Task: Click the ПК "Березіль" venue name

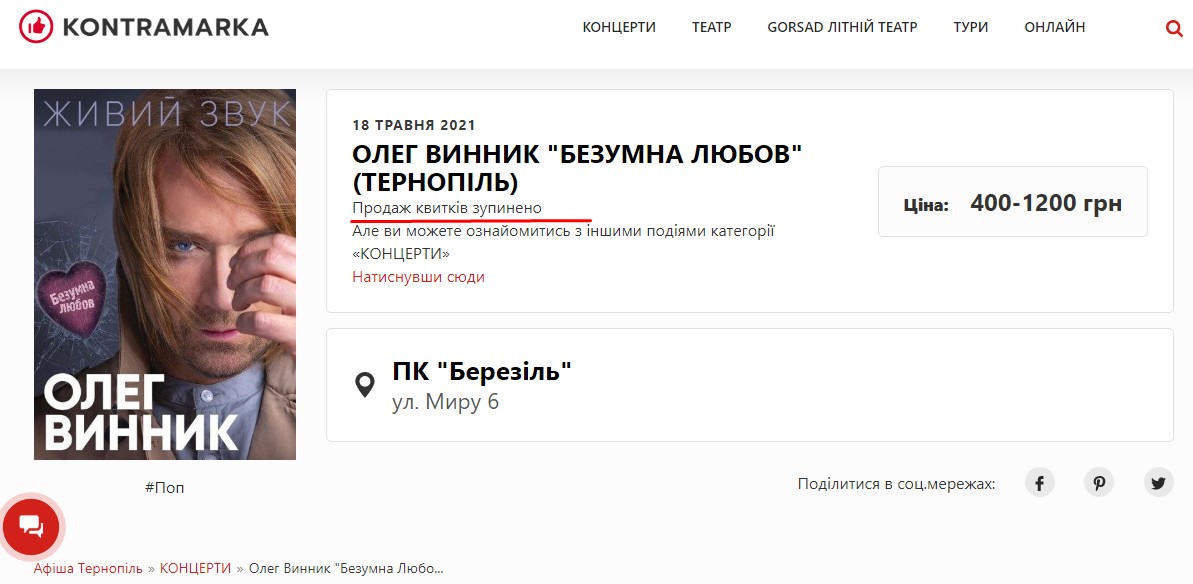Action: pos(482,371)
